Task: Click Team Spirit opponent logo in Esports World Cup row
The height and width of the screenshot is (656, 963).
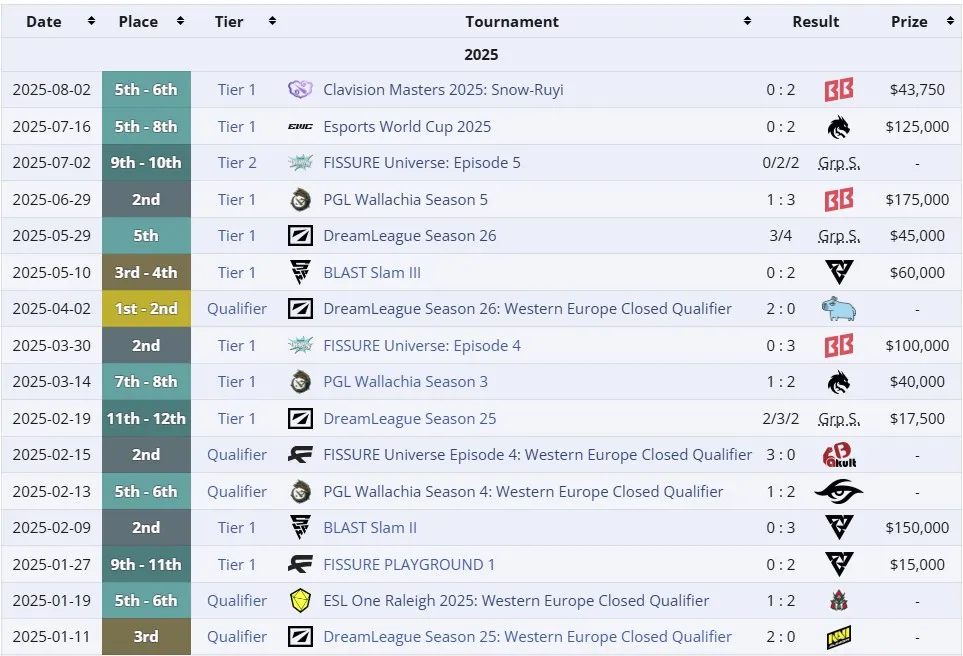Action: tap(839, 127)
